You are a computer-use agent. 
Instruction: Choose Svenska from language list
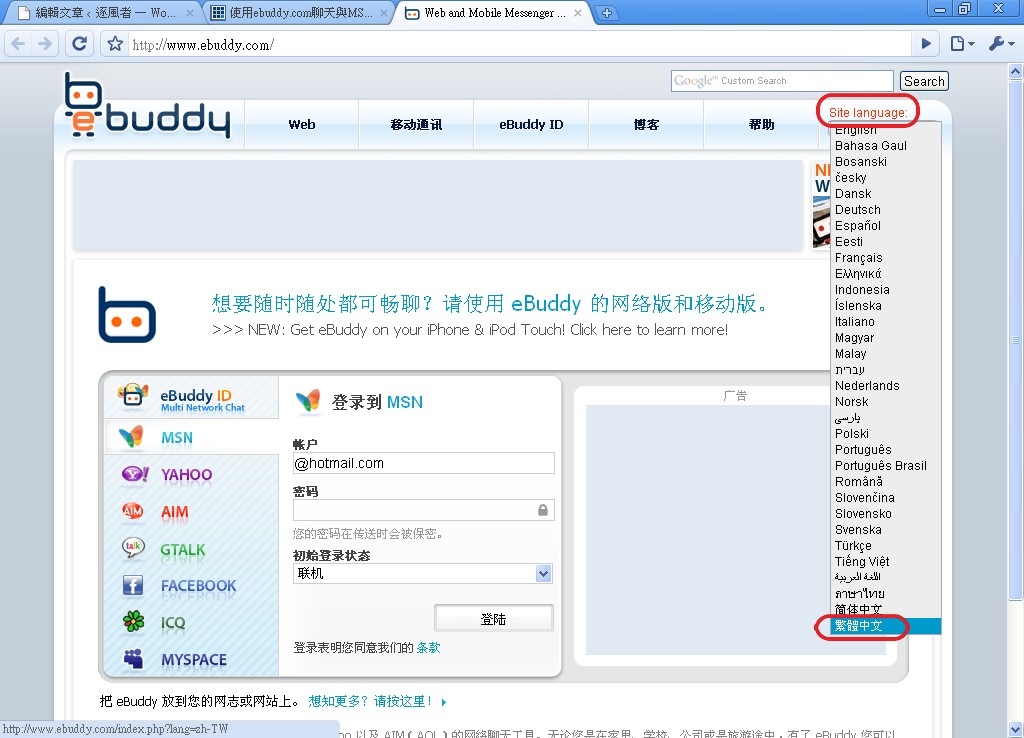point(886,530)
